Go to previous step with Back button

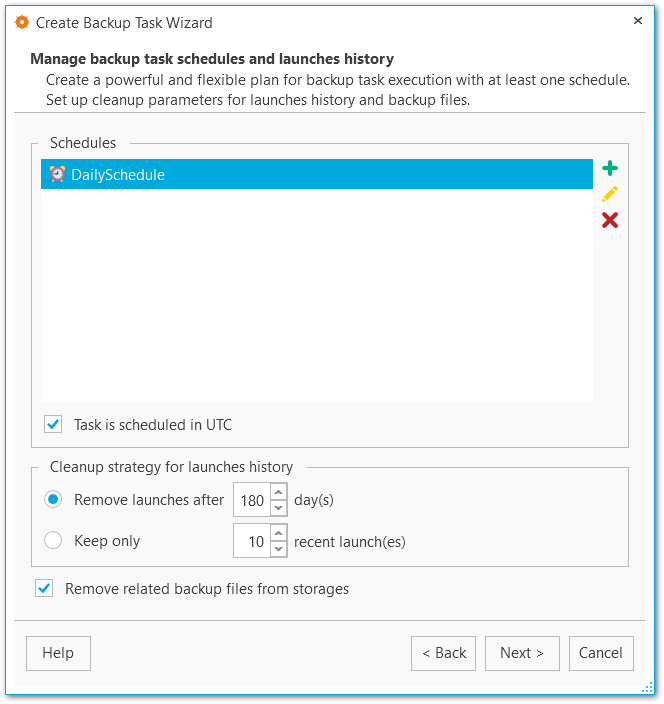pyautogui.click(x=443, y=653)
